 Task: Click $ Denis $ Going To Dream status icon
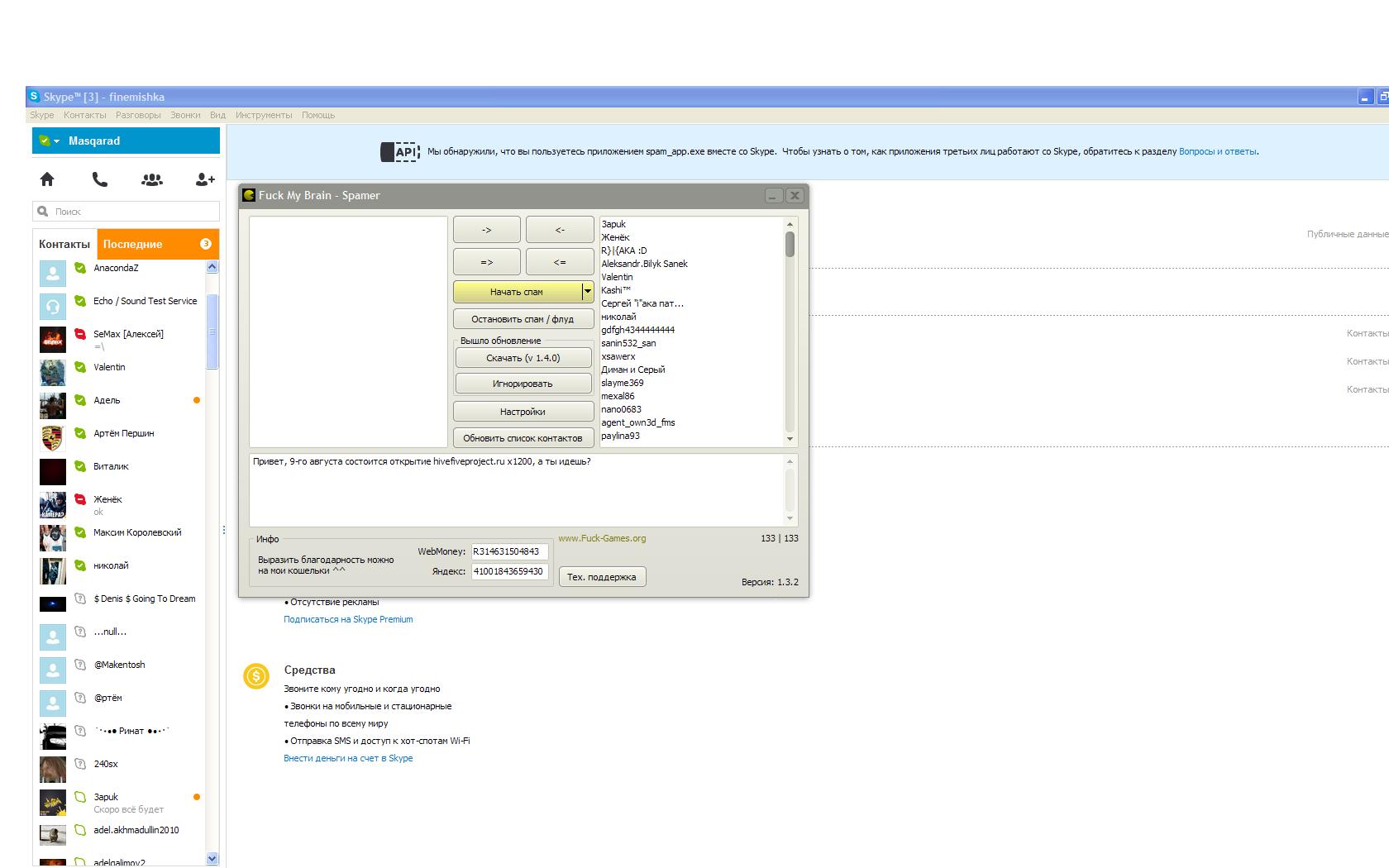pyautogui.click(x=80, y=599)
